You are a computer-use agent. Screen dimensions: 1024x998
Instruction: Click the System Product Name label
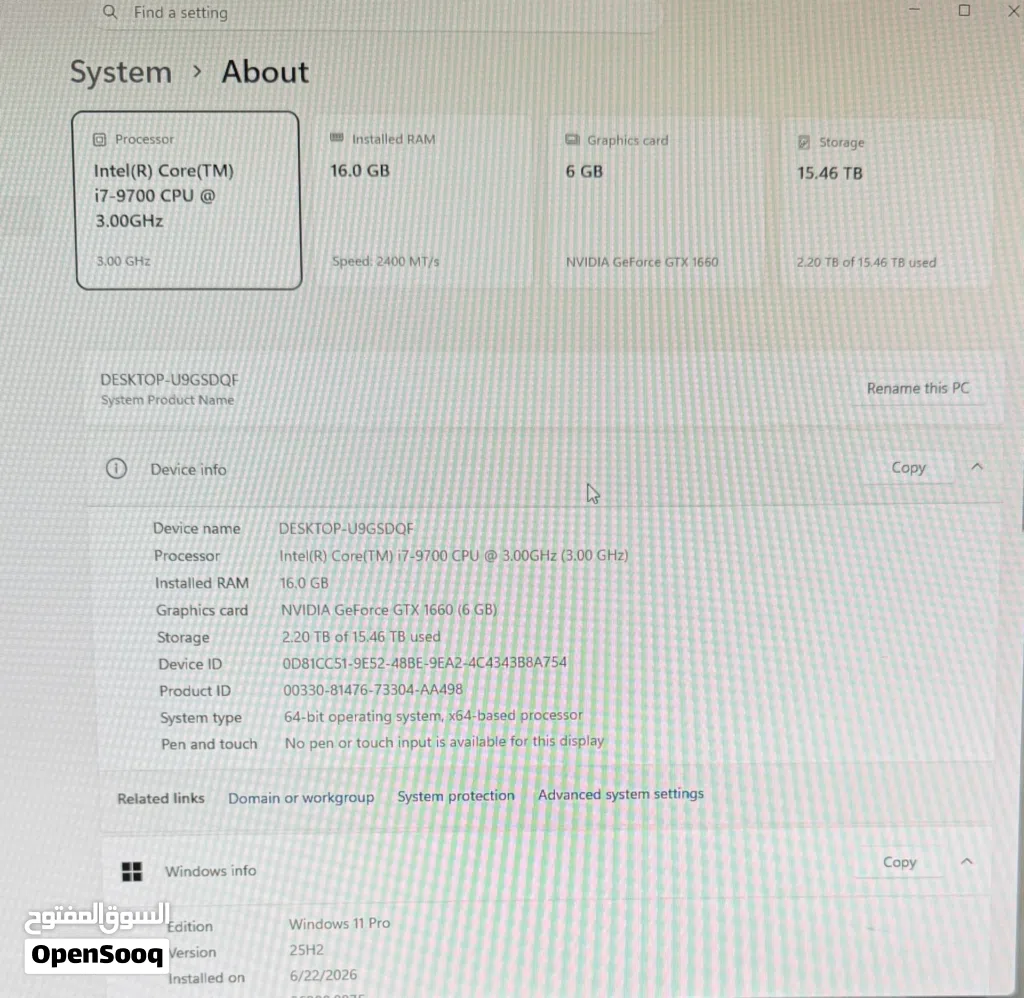click(168, 400)
